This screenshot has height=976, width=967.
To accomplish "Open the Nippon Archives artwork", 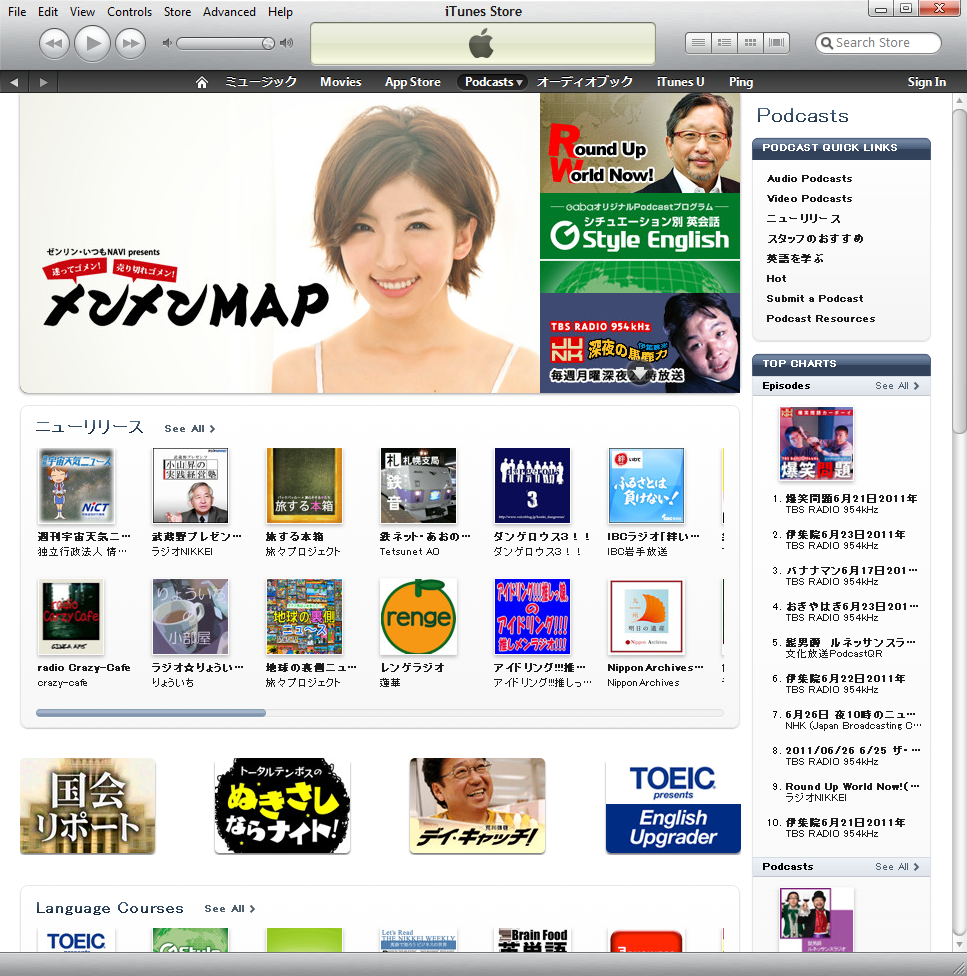I will point(647,617).
